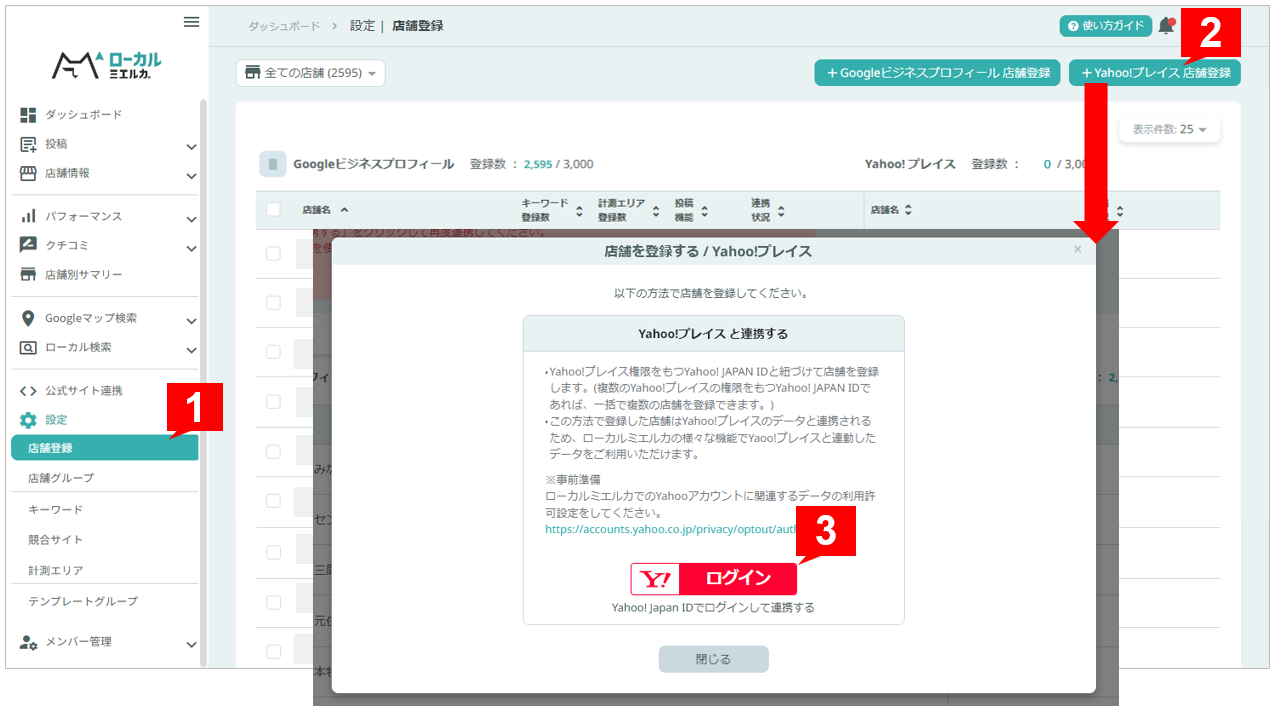
Task: Click the 店舗登録 page title in header
Action: (x=417, y=26)
